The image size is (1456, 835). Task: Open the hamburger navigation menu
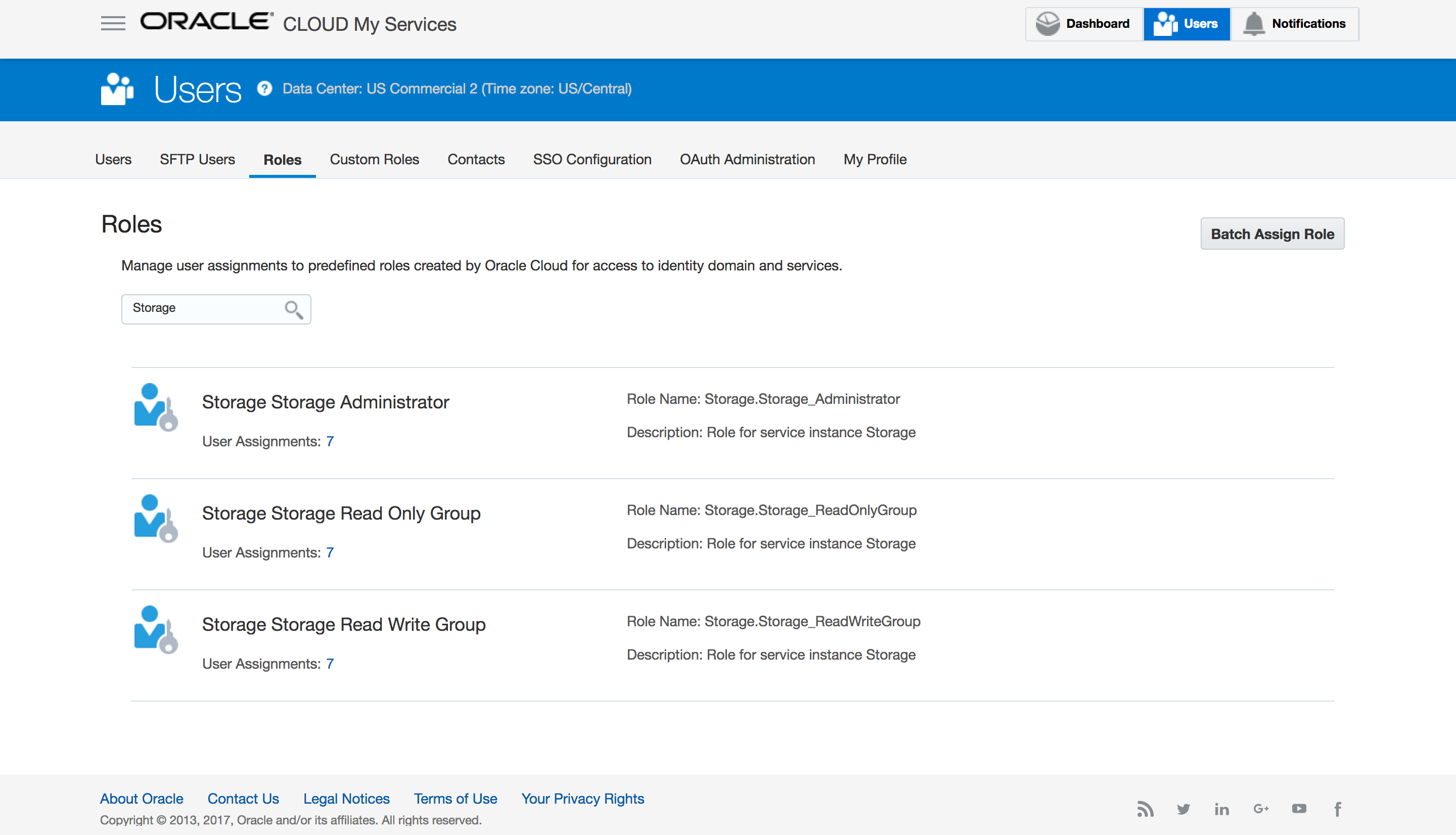tap(113, 23)
